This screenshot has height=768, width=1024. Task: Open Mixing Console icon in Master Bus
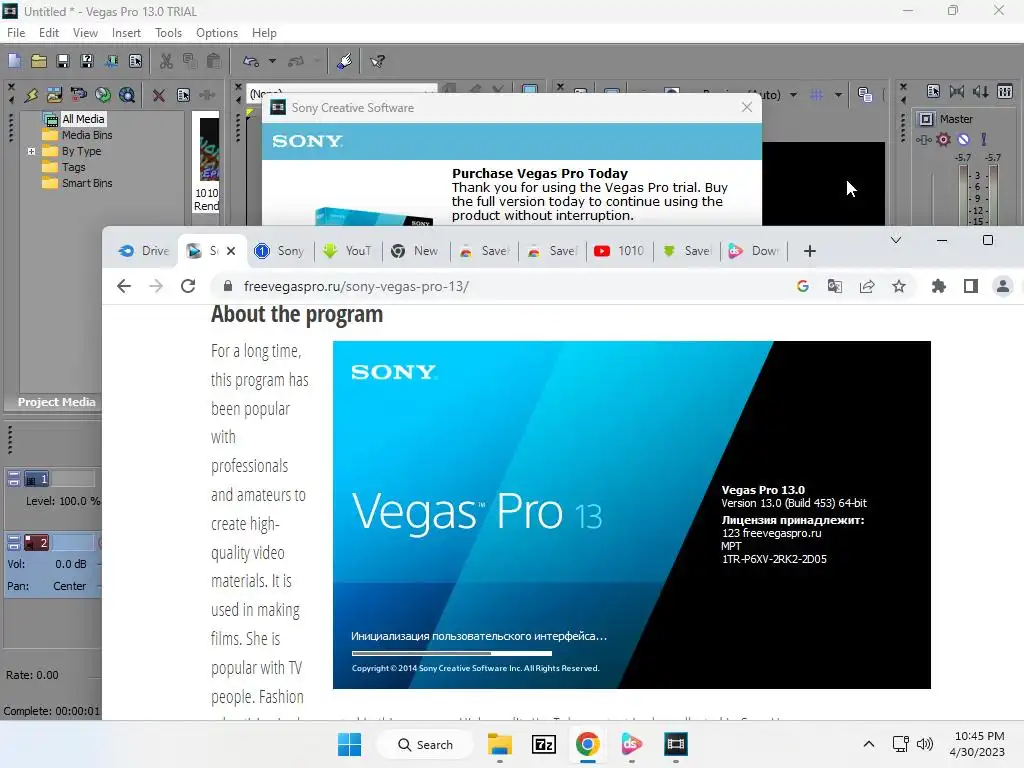click(1005, 92)
